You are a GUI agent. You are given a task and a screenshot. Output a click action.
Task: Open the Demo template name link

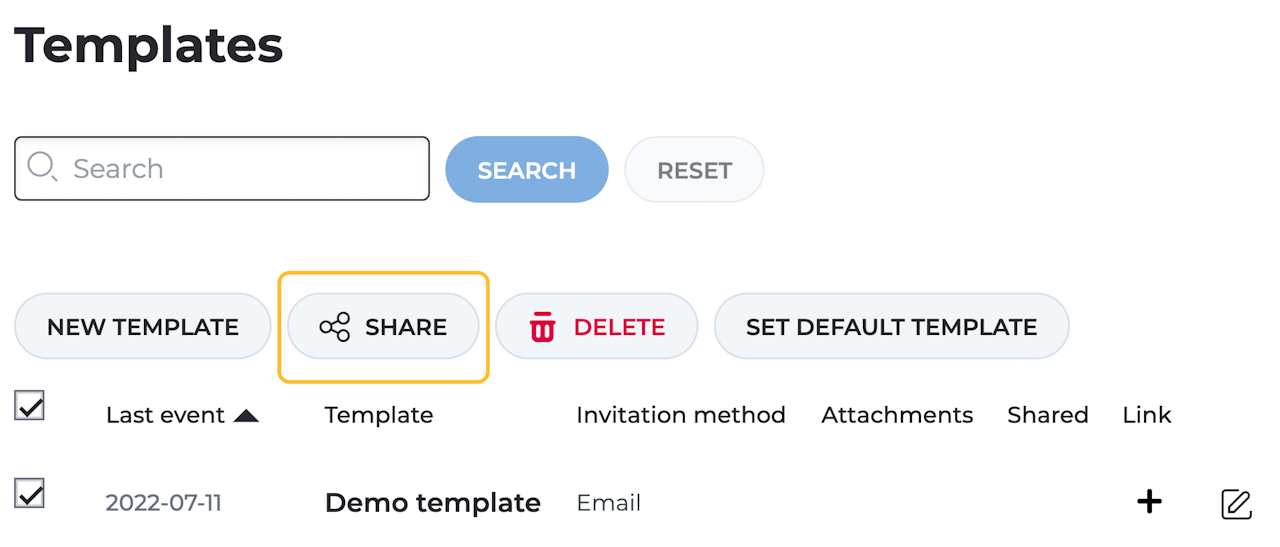(x=432, y=502)
